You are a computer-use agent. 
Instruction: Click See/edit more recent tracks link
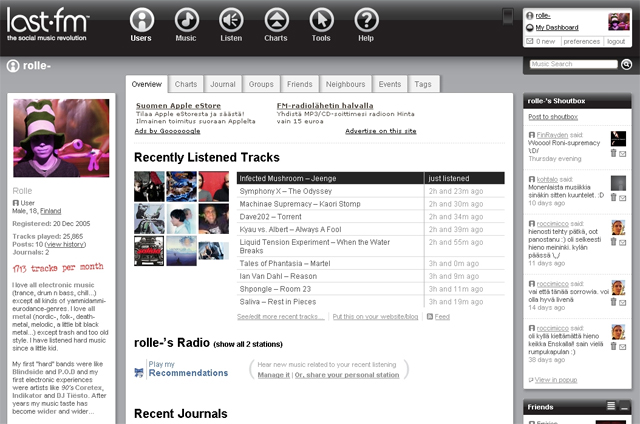click(x=281, y=317)
